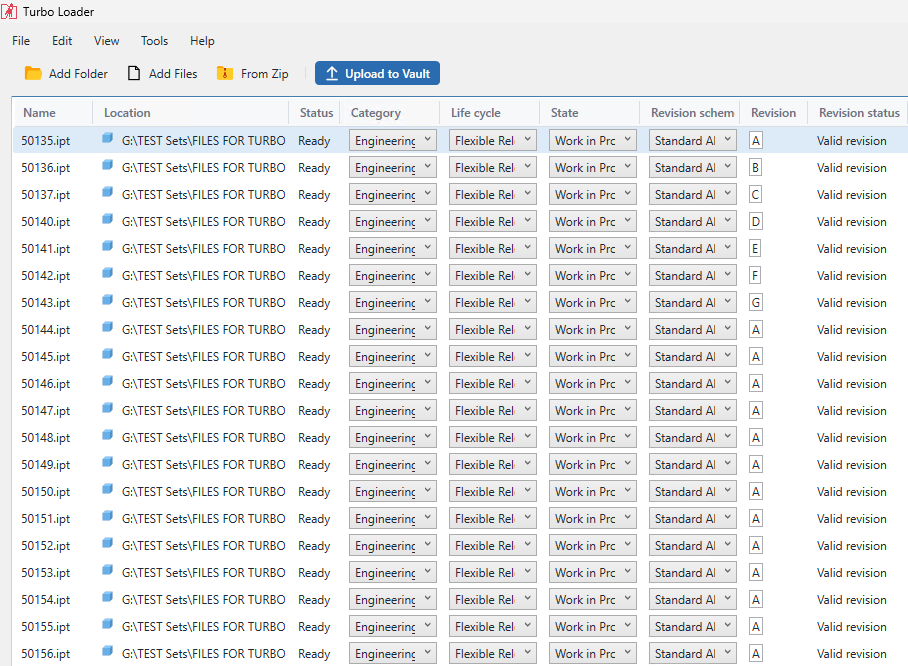Click the Add Files document icon
Screen dimensions: 908x666
pyautogui.click(x=134, y=73)
